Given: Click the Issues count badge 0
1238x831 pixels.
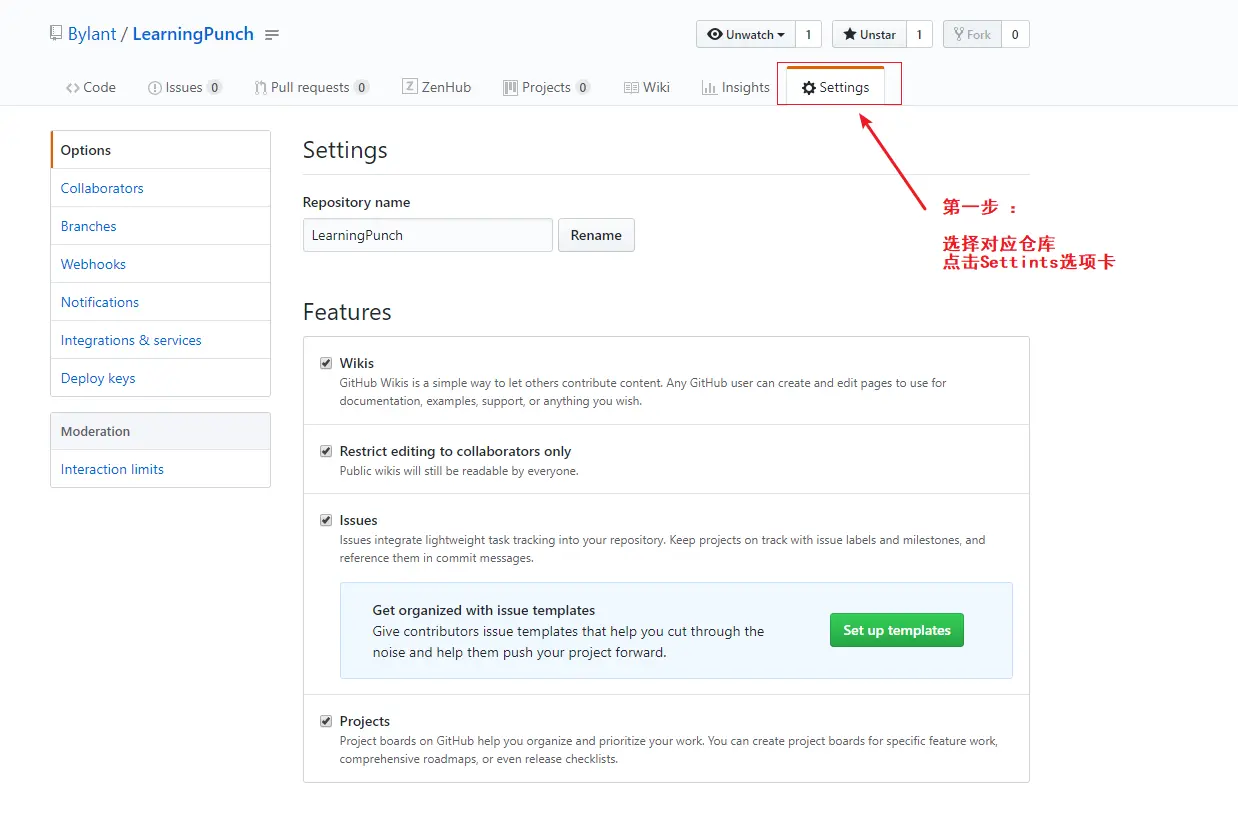Looking at the screenshot, I should (x=214, y=88).
